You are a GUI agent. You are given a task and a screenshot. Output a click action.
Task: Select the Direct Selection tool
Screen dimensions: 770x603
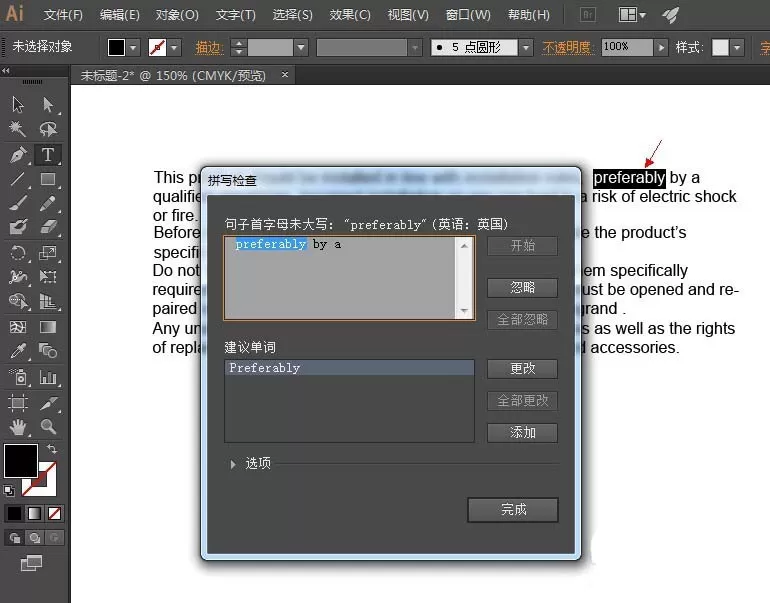pos(48,105)
